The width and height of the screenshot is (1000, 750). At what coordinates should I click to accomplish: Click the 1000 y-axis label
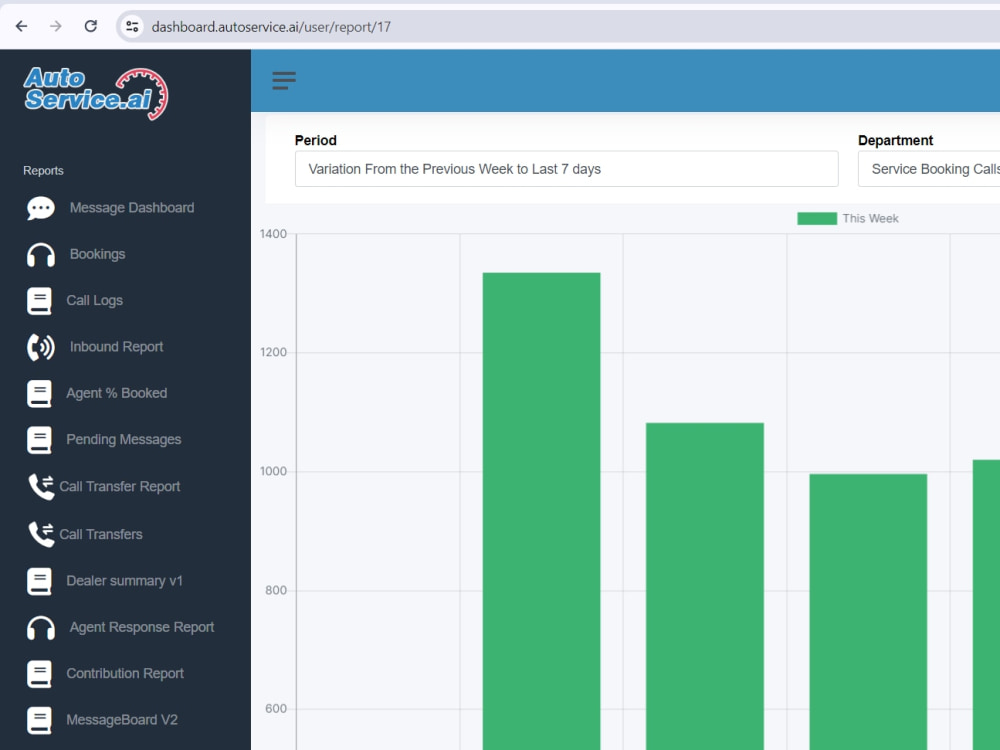coord(273,471)
